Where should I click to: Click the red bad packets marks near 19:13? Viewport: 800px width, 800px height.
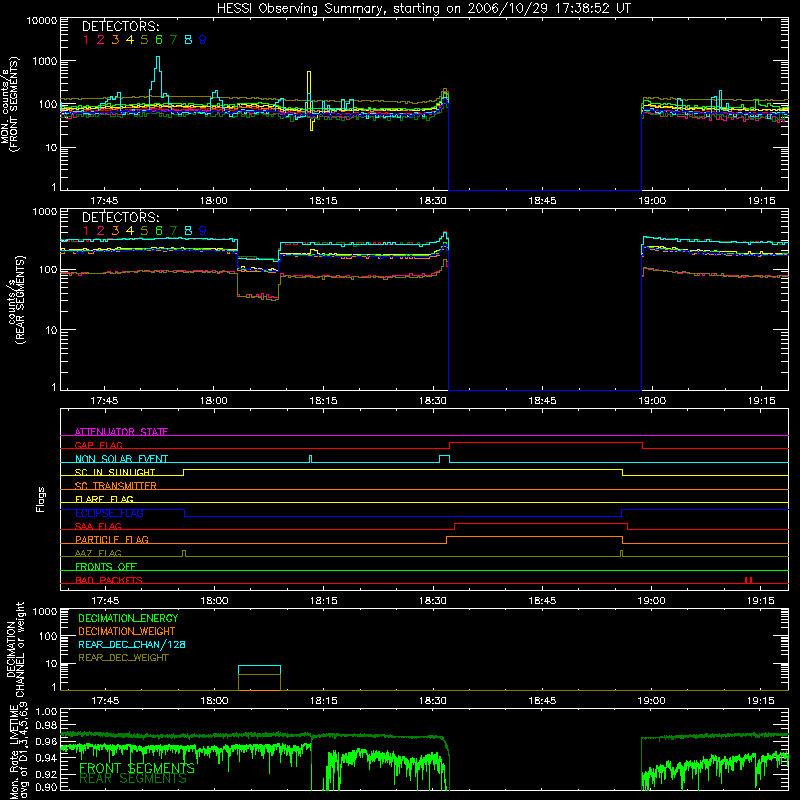pos(748,580)
